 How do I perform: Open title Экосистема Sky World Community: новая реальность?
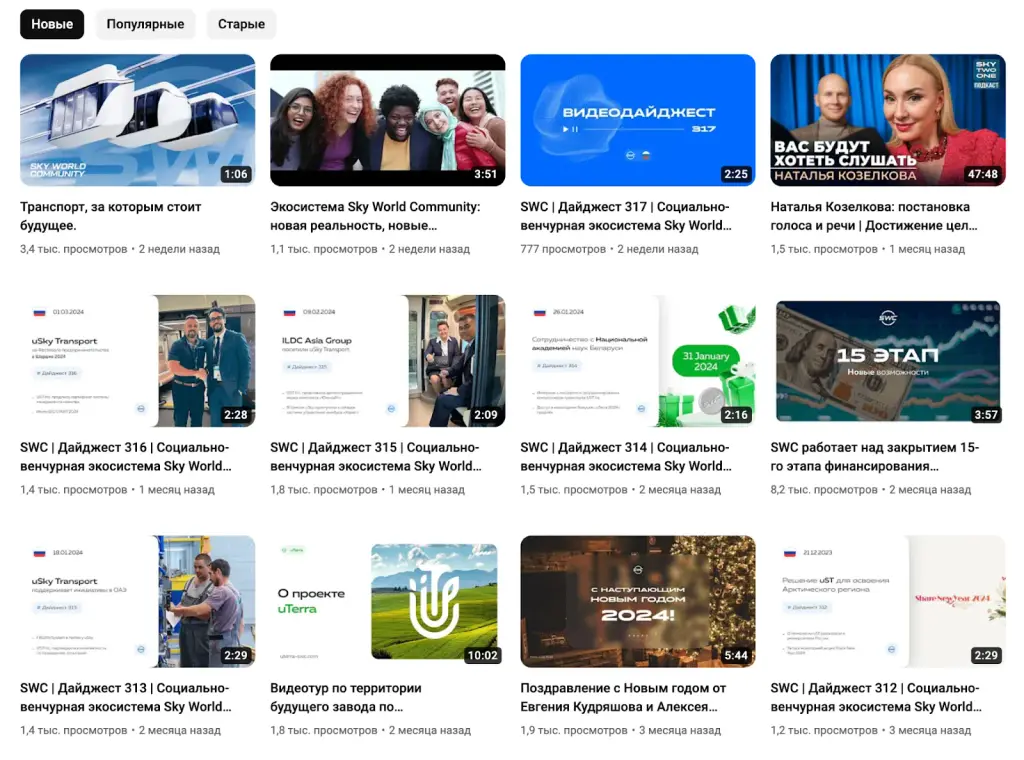pos(376,216)
